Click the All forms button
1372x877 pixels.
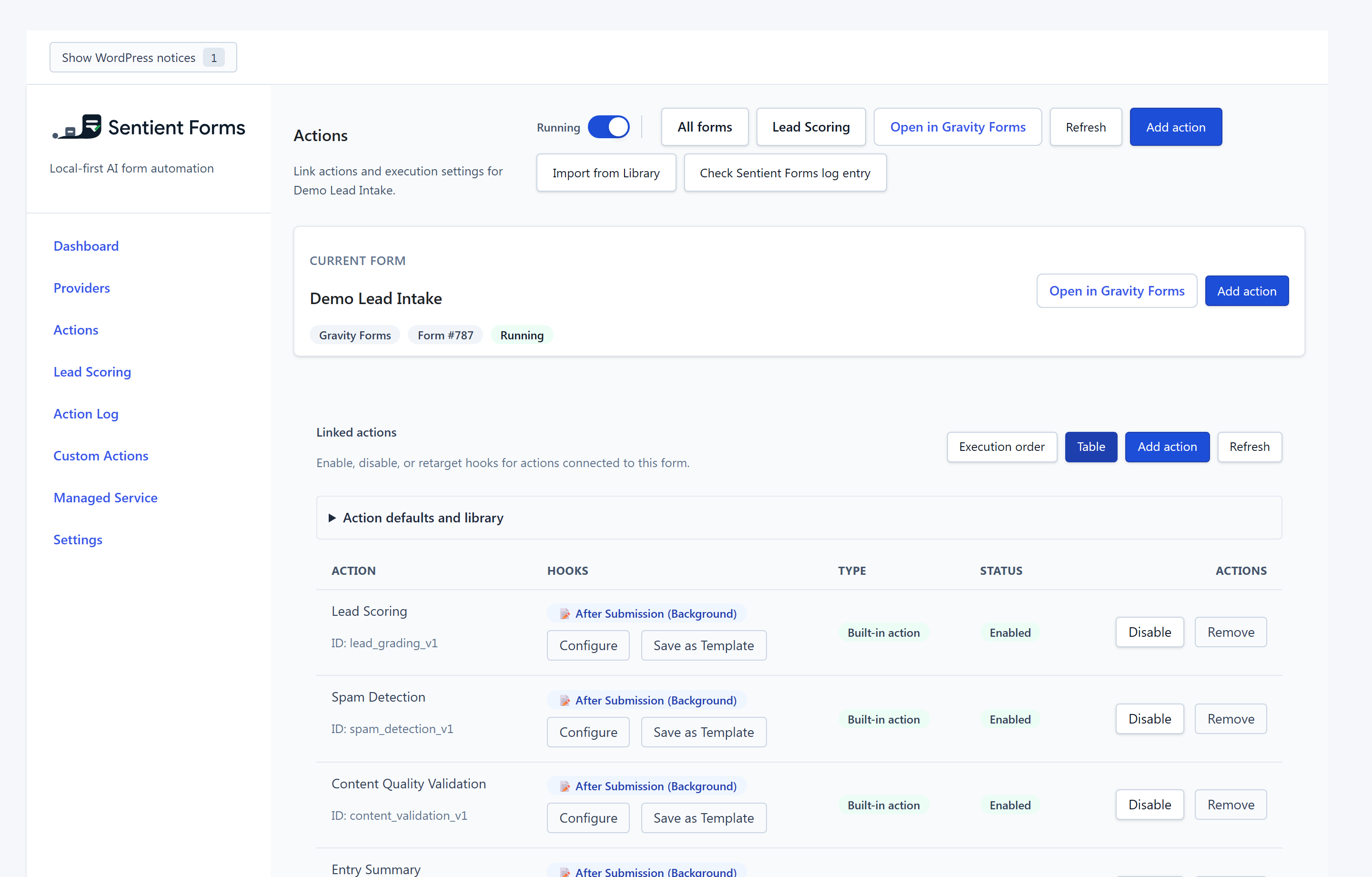(705, 127)
